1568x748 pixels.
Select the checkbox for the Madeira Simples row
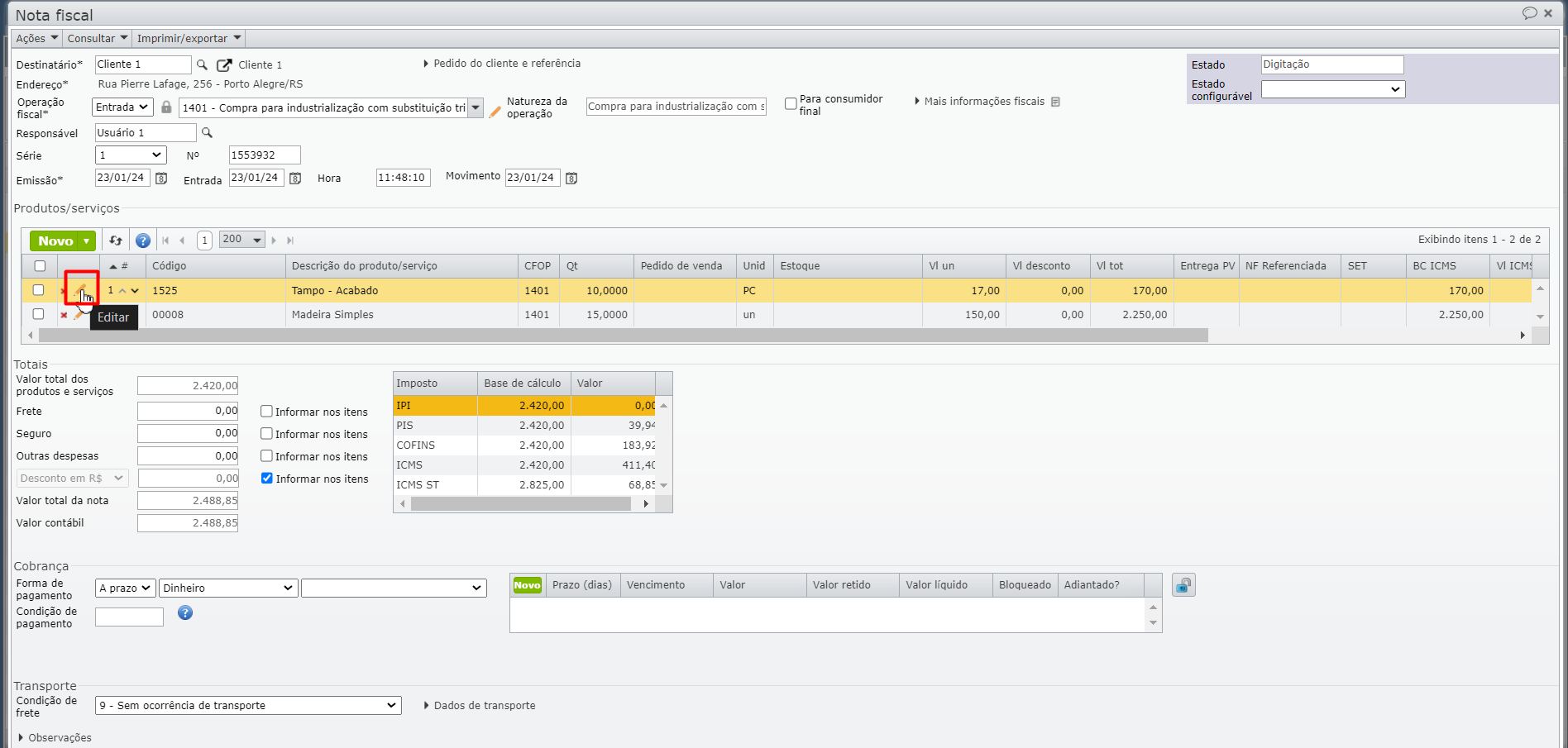(38, 314)
